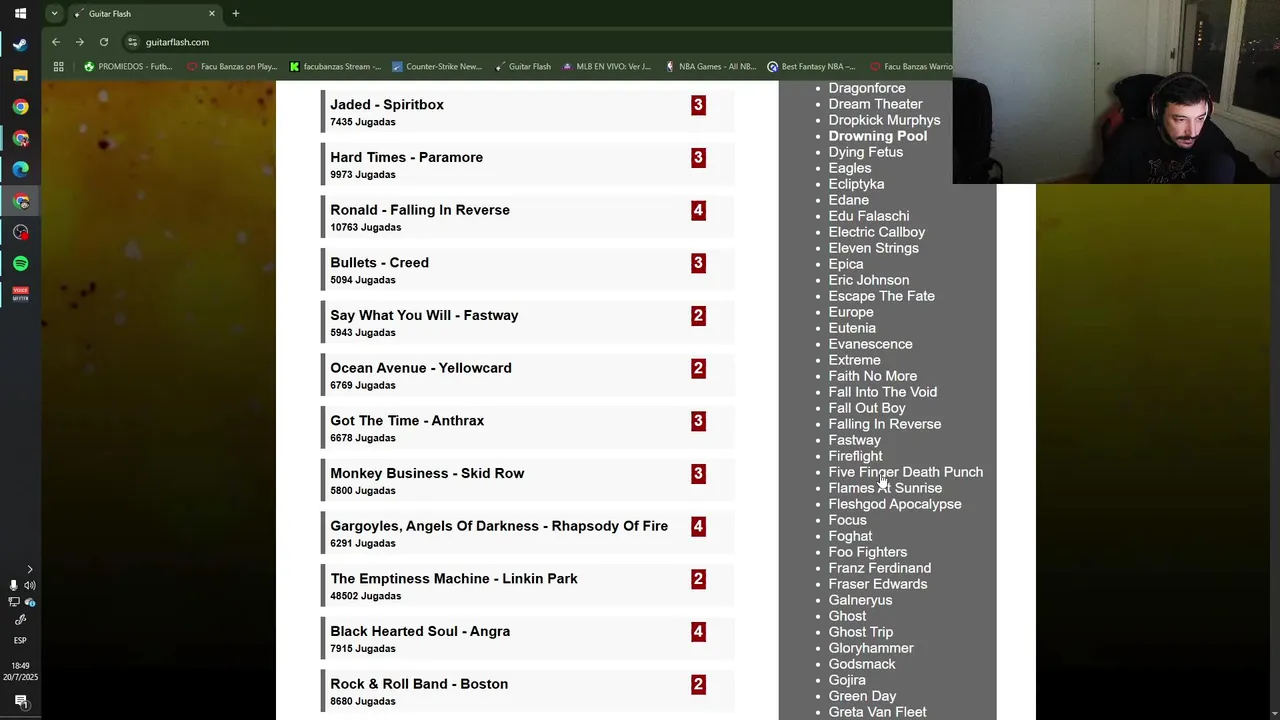Open the PROMIEDOS bookmark
Screen dimensions: 1280x720
pos(128,67)
